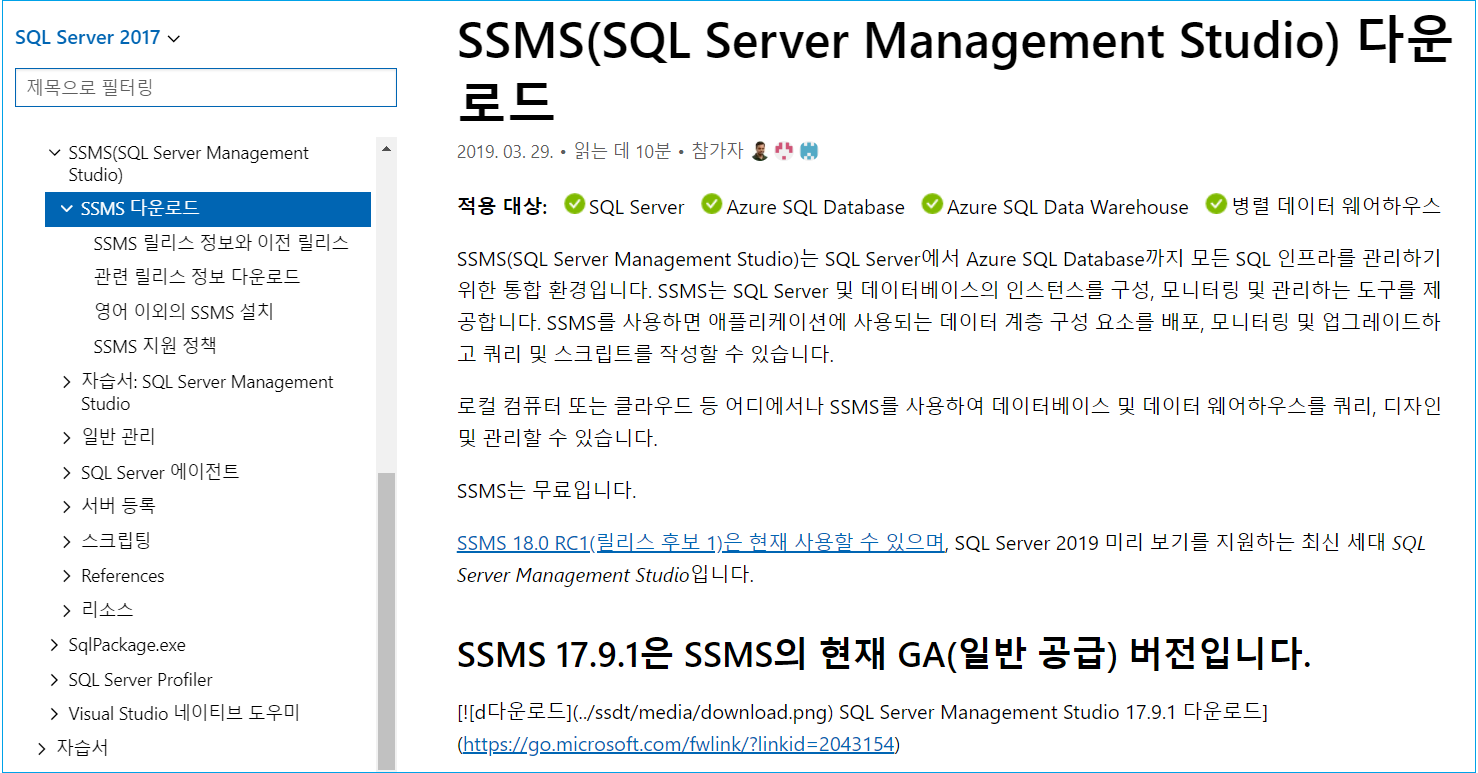This screenshot has height=773, width=1478.
Task: Open SSMS 릴리스 정보와 이전 릴리스
Action: click(x=221, y=243)
